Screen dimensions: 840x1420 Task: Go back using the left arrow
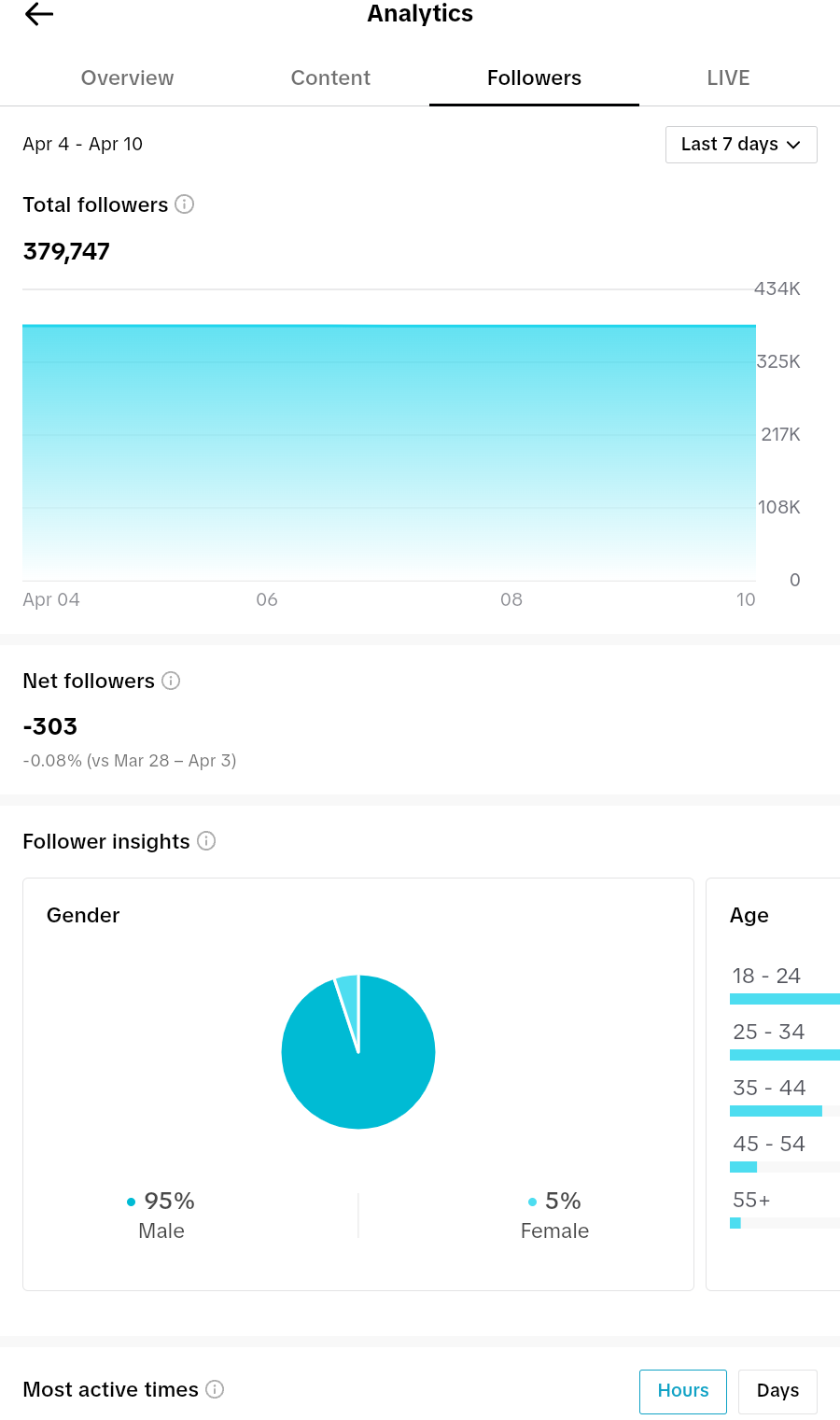point(39,14)
